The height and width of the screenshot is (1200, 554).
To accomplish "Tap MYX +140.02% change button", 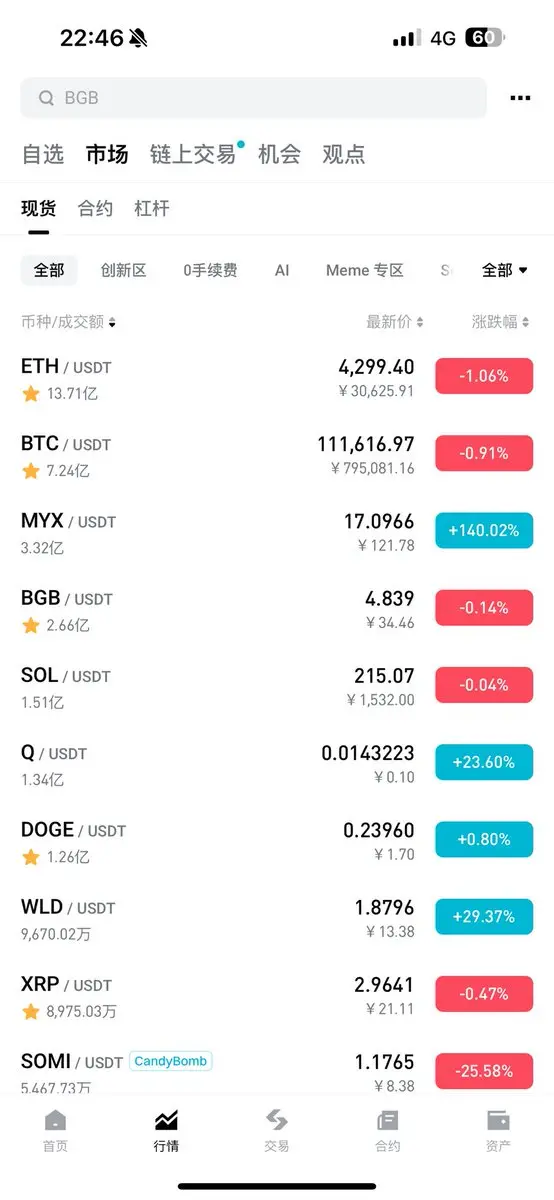I will pos(484,530).
